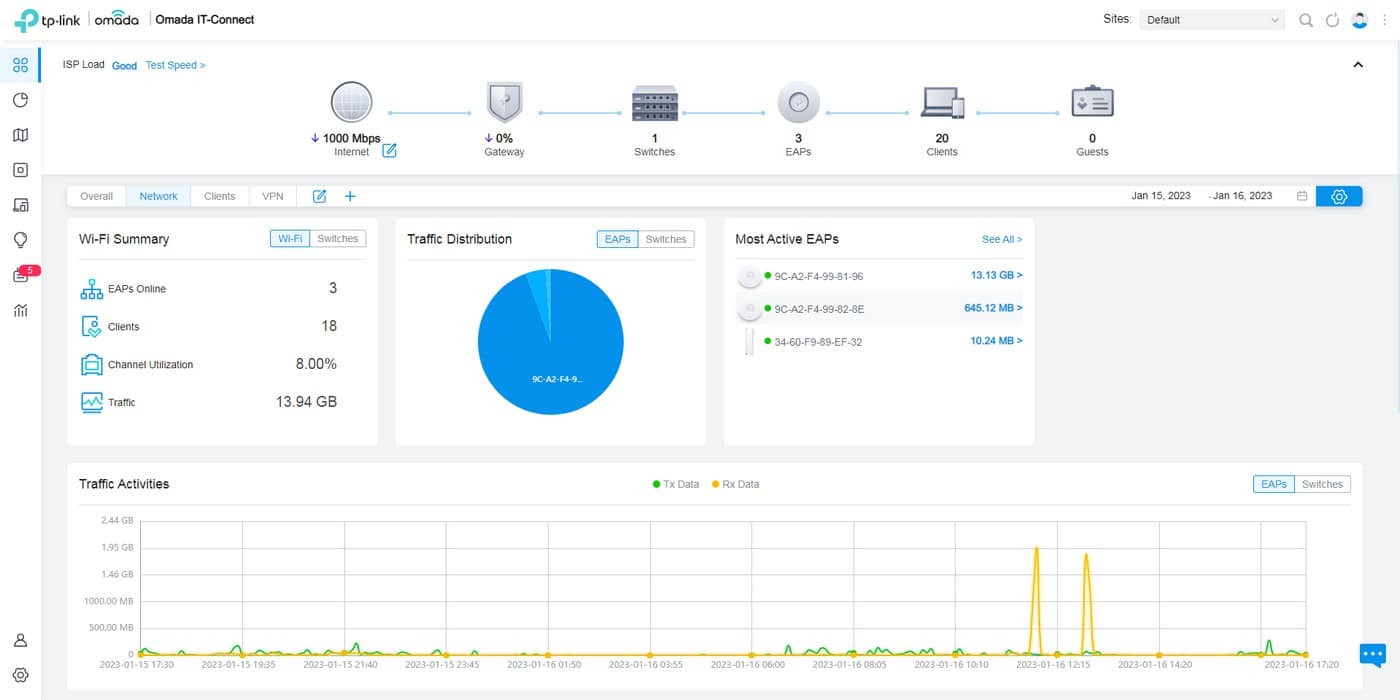Open the chat support bubble icon
This screenshot has height=700, width=1400.
point(1373,654)
